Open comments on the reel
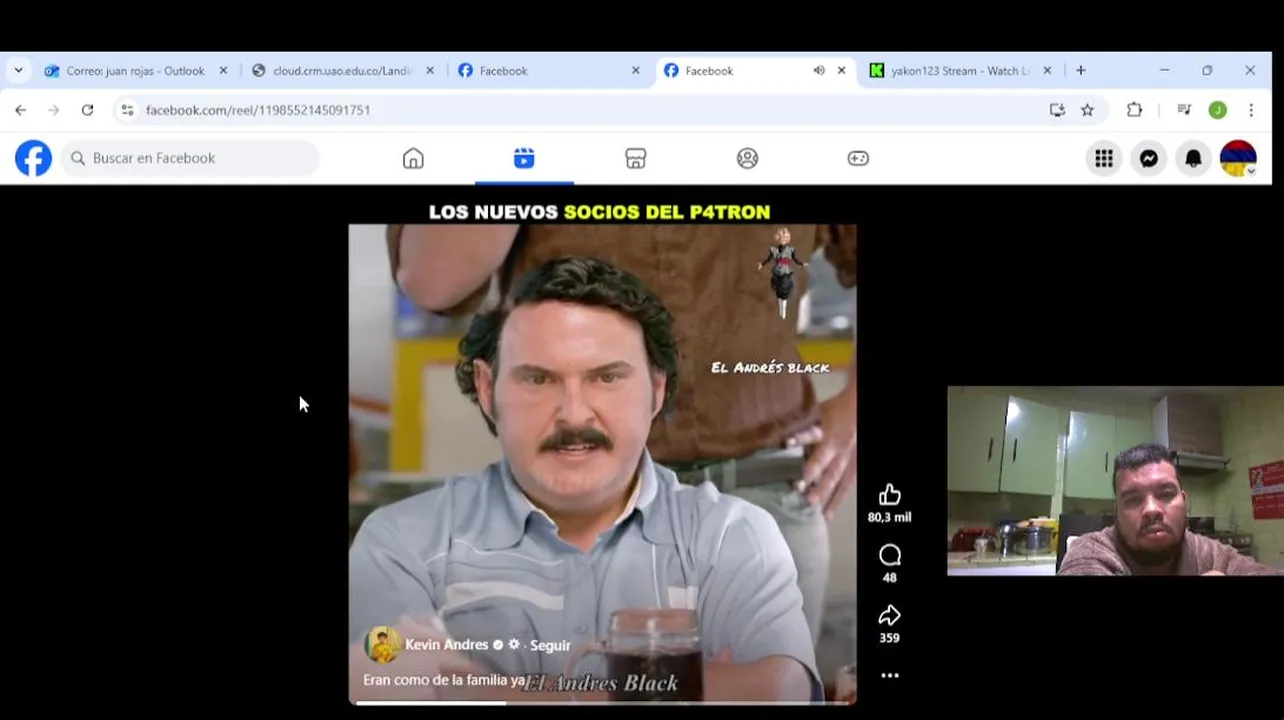The width and height of the screenshot is (1284, 720). tap(889, 555)
